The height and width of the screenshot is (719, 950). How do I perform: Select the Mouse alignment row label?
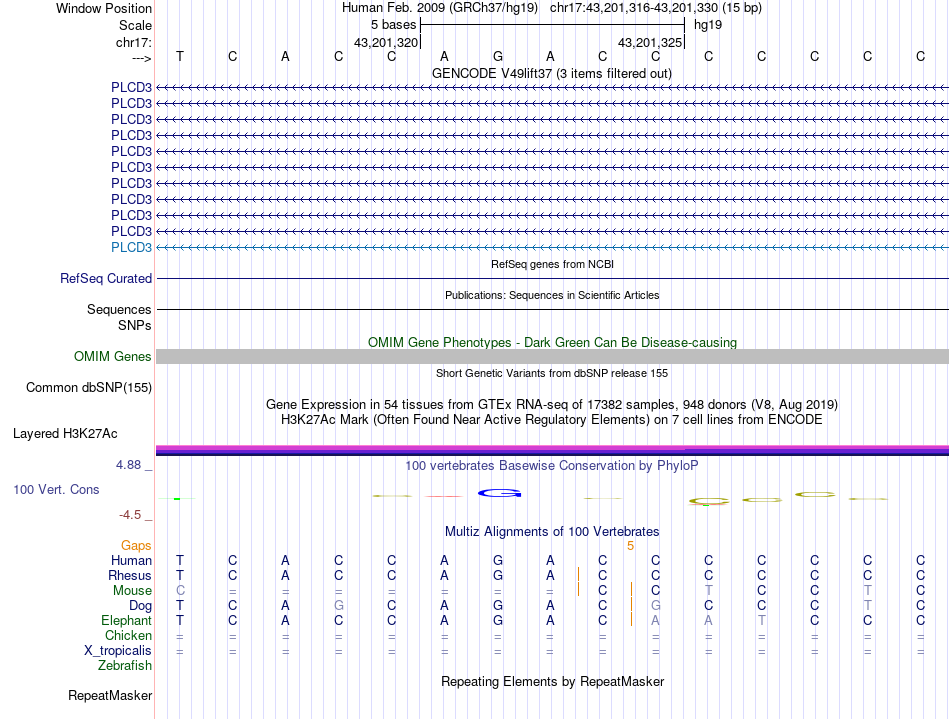coord(132,591)
